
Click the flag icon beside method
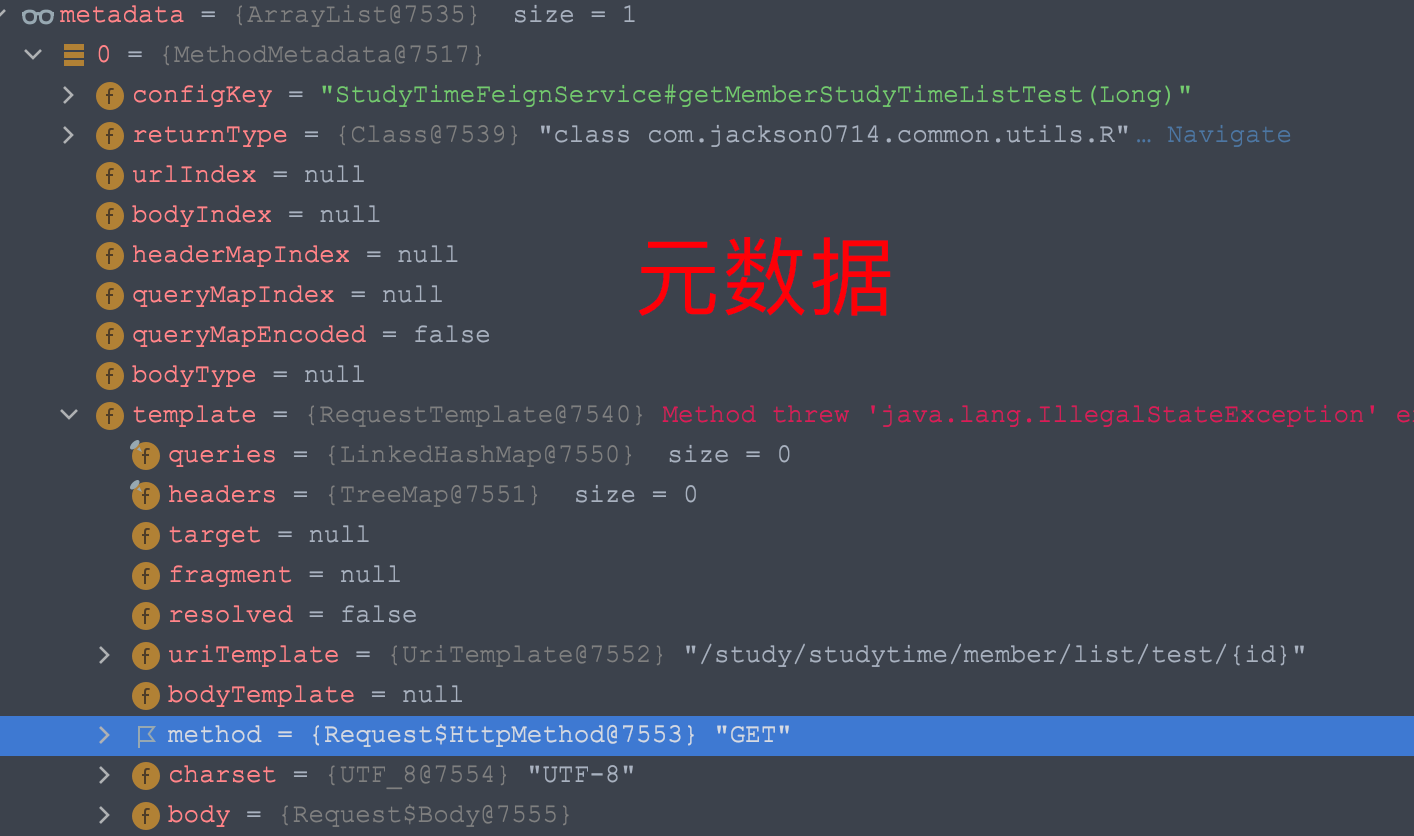(x=145, y=736)
